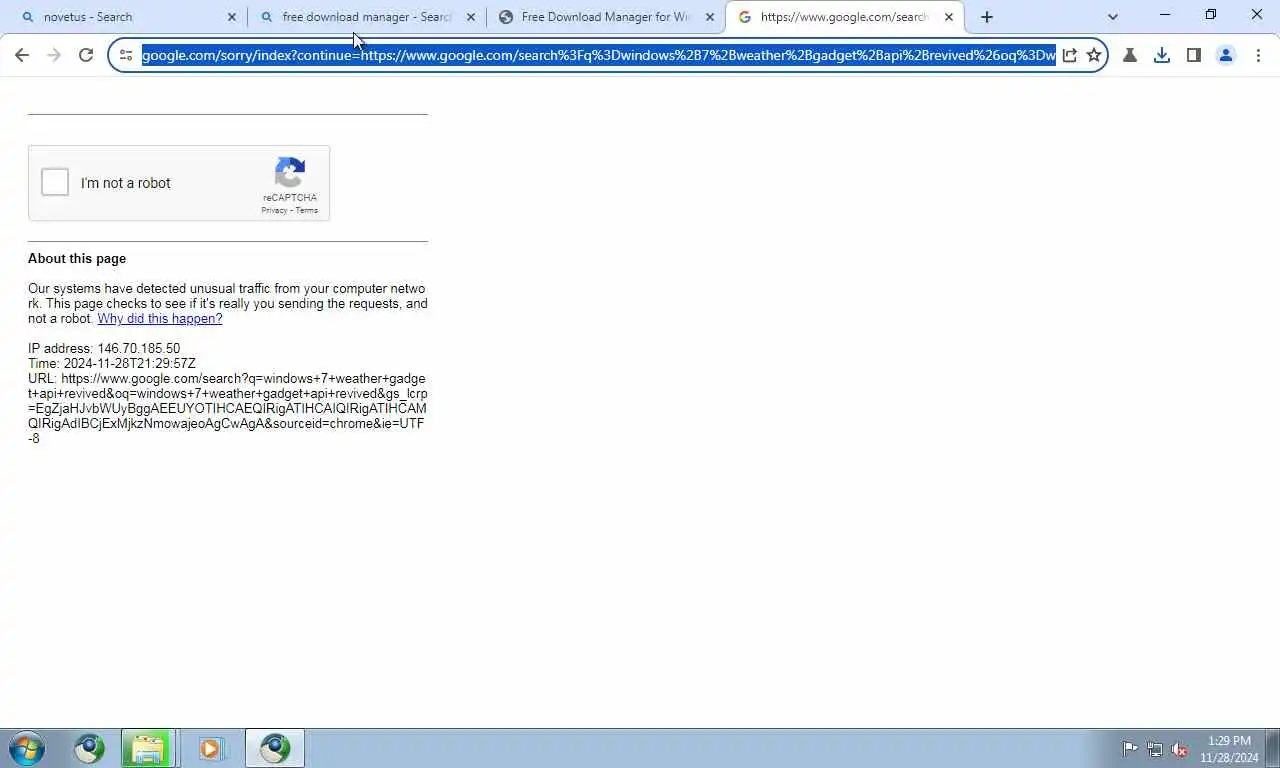Viewport: 1280px width, 768px height.
Task: Close the 'free download manager' search tab
Action: [471, 17]
